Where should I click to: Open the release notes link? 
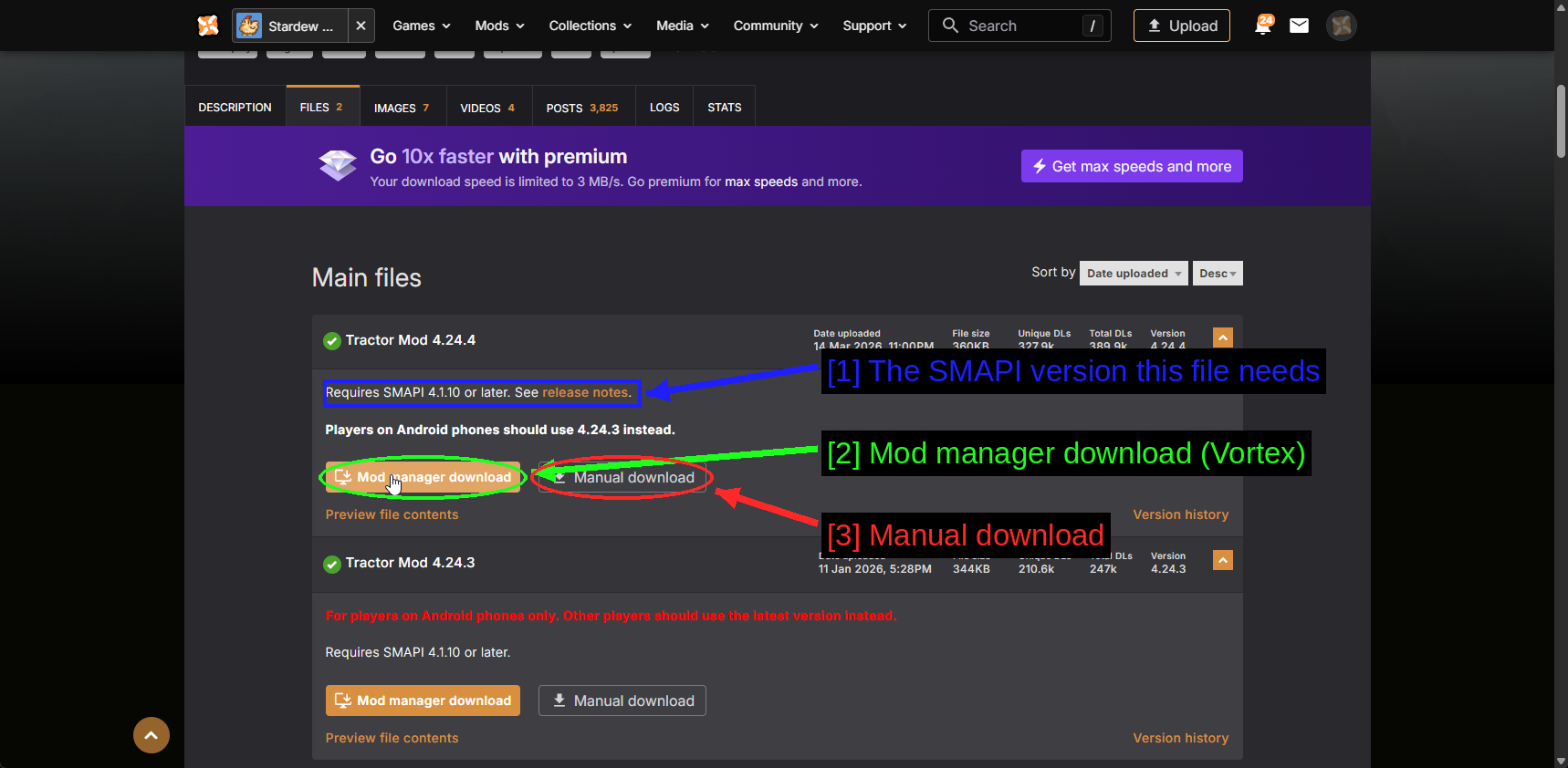pos(585,392)
